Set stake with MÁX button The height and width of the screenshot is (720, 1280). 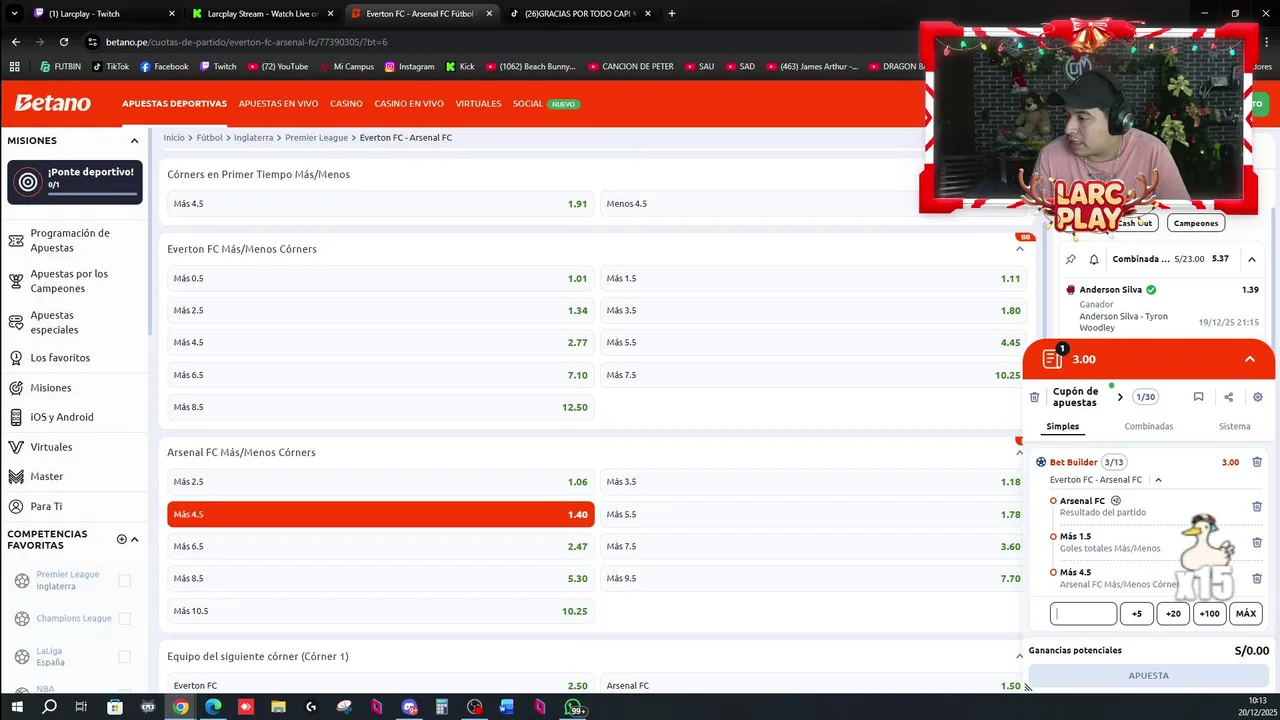[1246, 614]
